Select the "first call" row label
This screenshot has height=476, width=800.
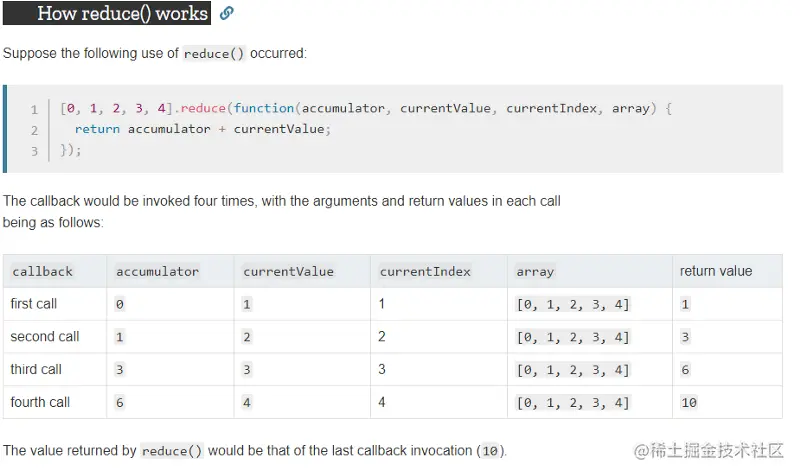coord(35,304)
